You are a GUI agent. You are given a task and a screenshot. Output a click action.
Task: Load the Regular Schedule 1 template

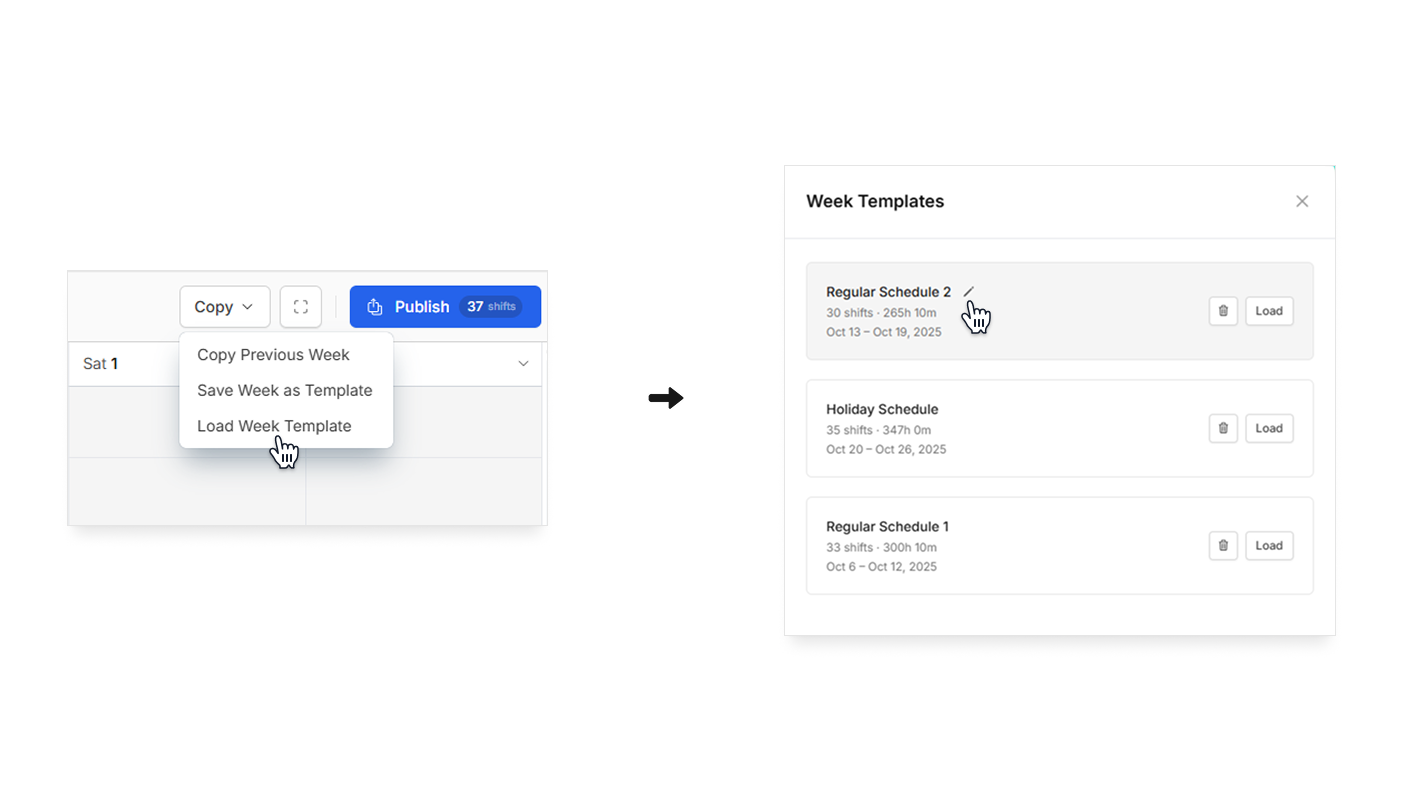[x=1269, y=546]
